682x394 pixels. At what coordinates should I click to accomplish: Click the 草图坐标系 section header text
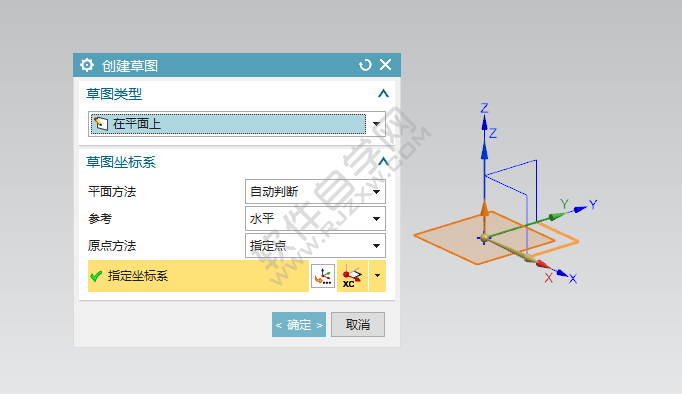coord(121,162)
